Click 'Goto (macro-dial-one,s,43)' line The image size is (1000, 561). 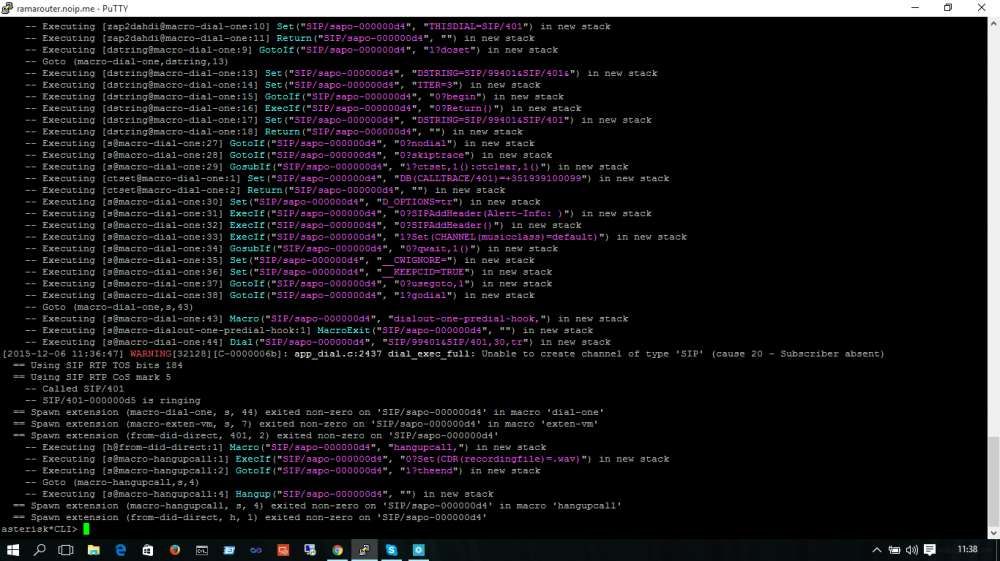(x=109, y=307)
